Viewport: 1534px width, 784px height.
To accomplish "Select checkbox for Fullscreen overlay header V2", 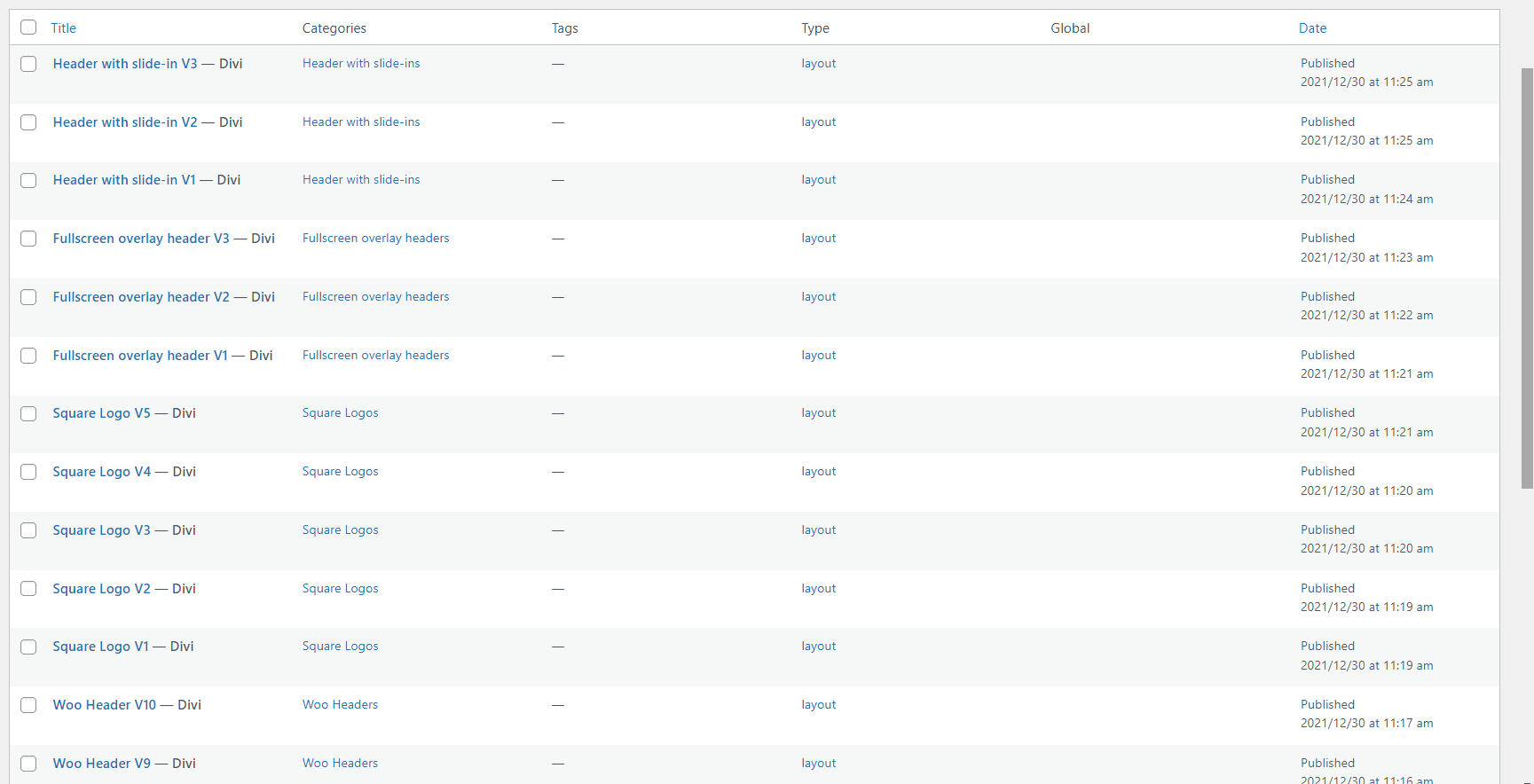I will [28, 297].
